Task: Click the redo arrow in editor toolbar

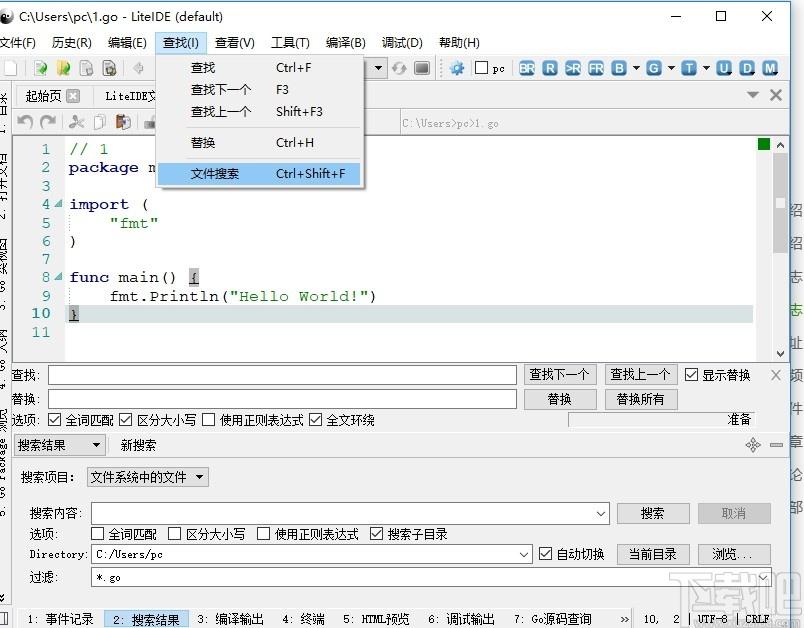Action: point(48,121)
